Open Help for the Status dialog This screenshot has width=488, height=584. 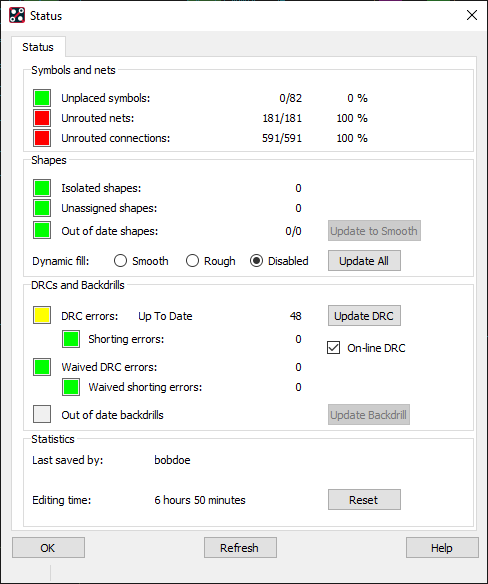[442, 548]
